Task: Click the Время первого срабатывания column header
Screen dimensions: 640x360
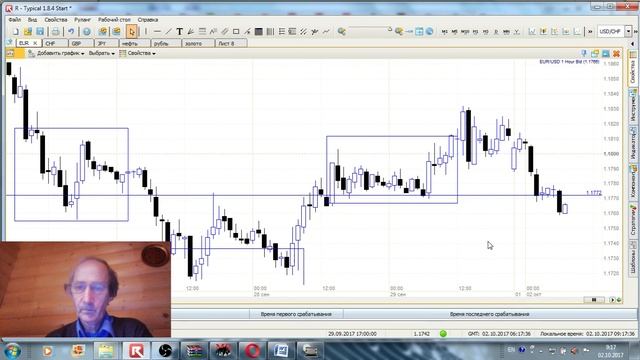Action: click(x=296, y=314)
